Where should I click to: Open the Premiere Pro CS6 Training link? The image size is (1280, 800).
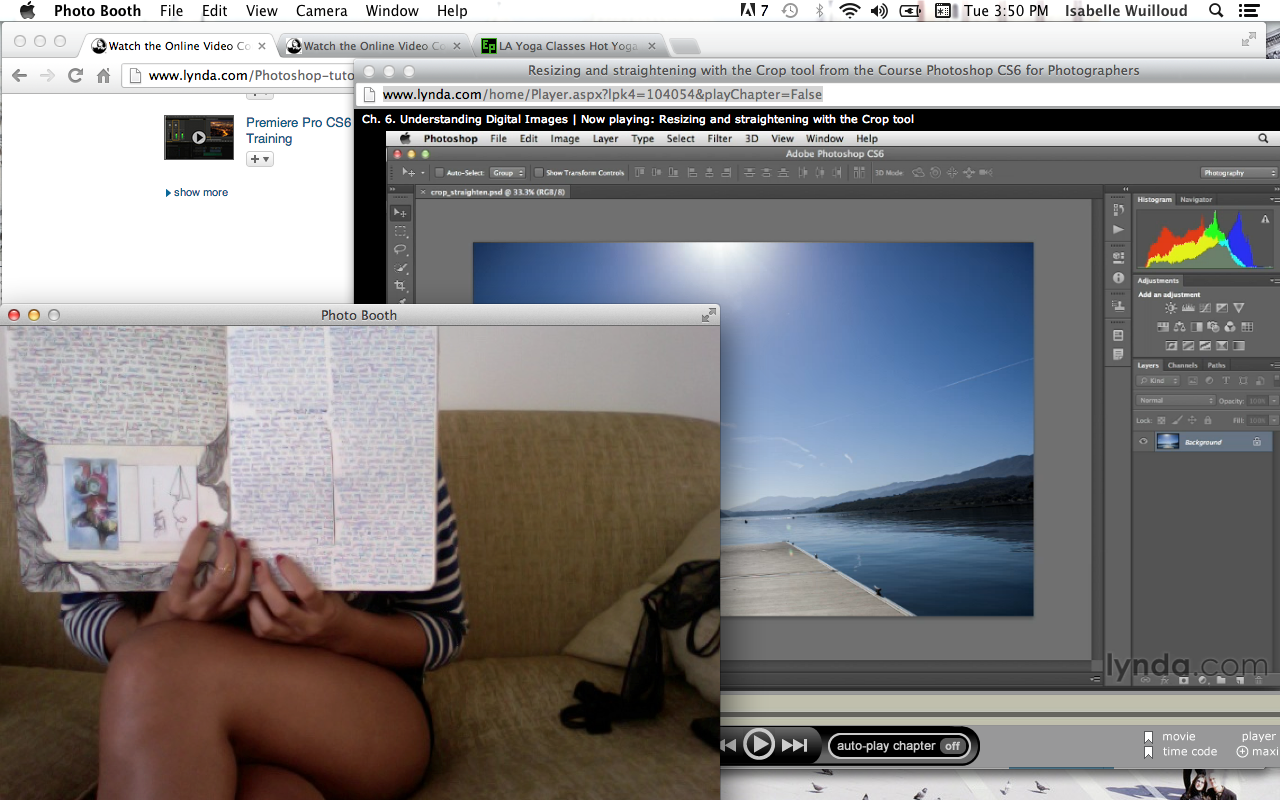click(x=299, y=131)
